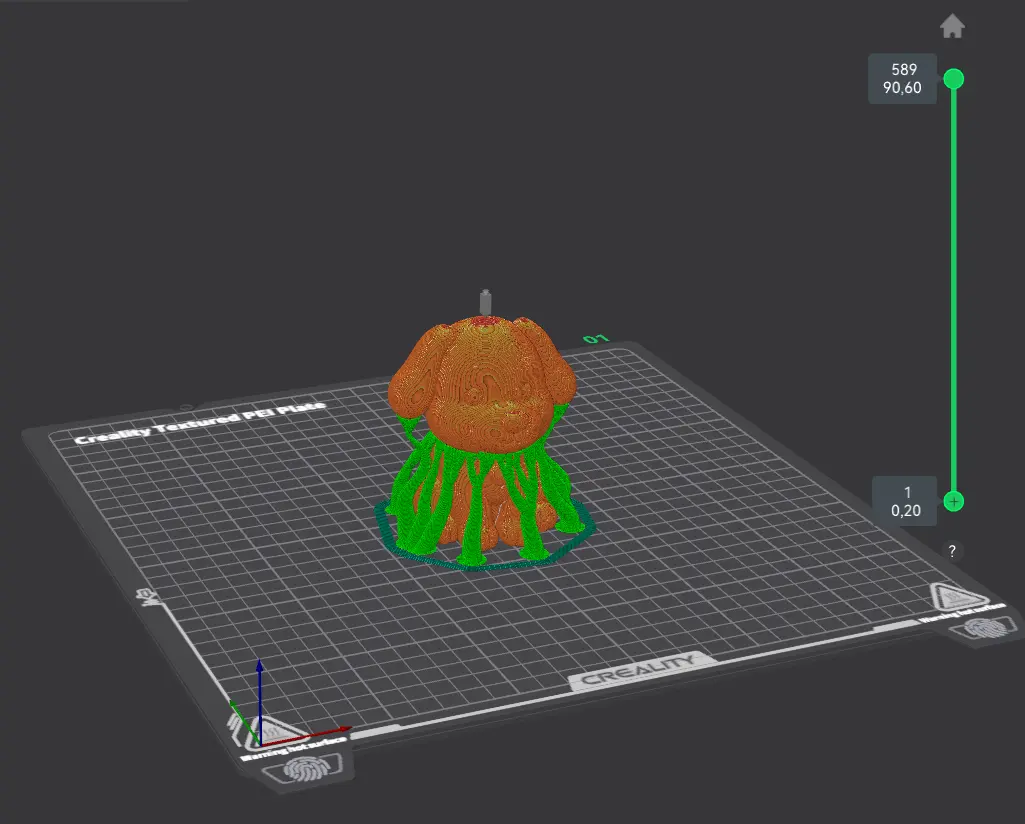1025x824 pixels.
Task: Click the CREALITY logo on plate
Action: (x=638, y=671)
